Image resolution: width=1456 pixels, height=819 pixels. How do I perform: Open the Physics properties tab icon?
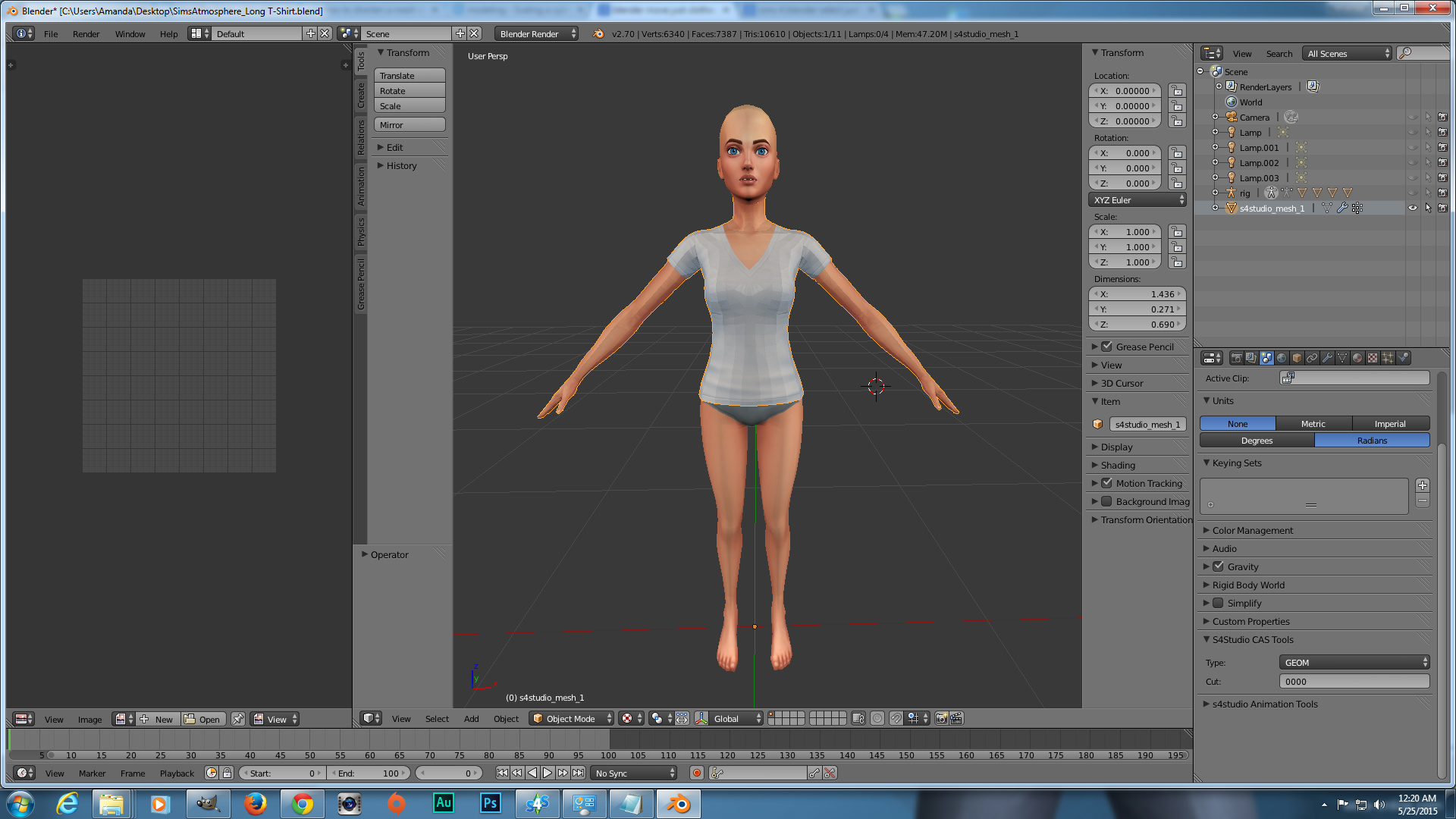(x=1403, y=358)
